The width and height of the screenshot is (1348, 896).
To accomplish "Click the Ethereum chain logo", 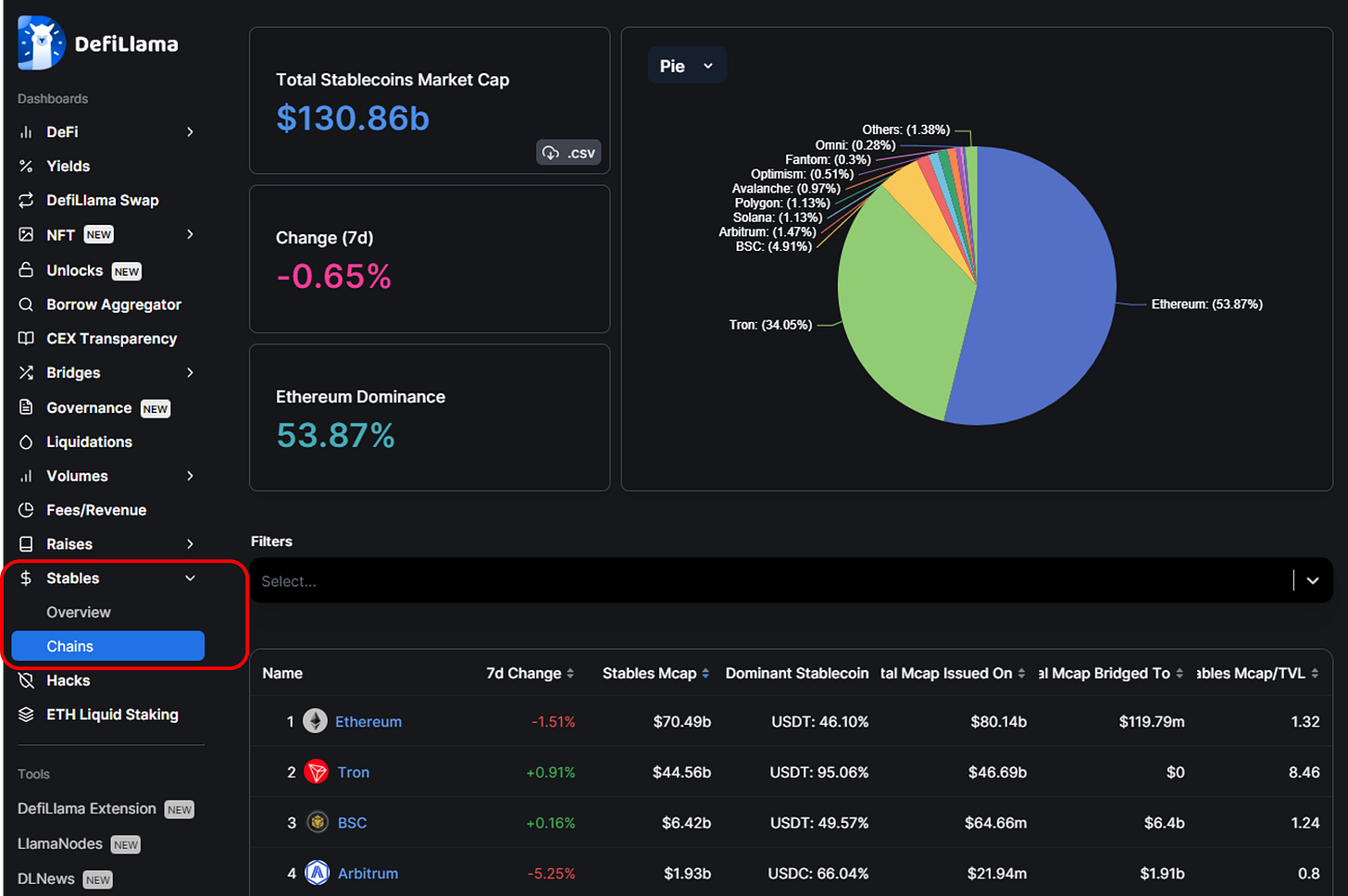I will tap(316, 721).
